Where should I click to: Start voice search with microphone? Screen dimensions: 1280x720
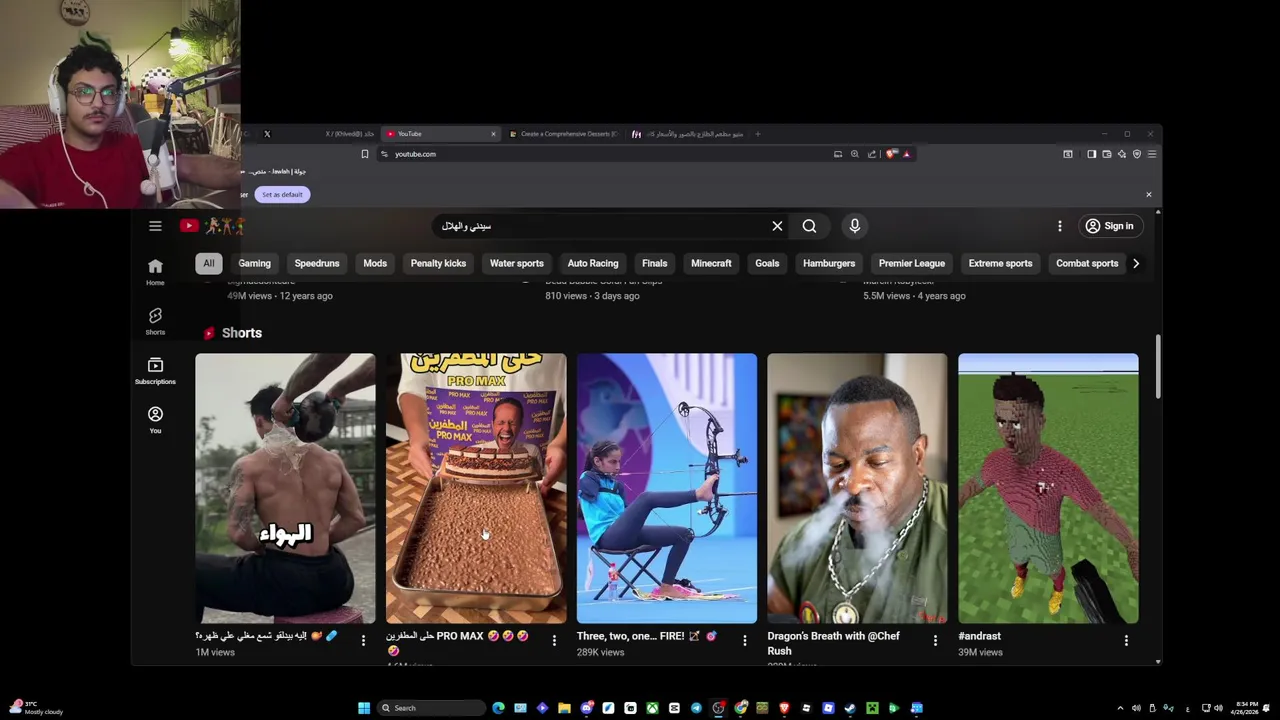[854, 226]
